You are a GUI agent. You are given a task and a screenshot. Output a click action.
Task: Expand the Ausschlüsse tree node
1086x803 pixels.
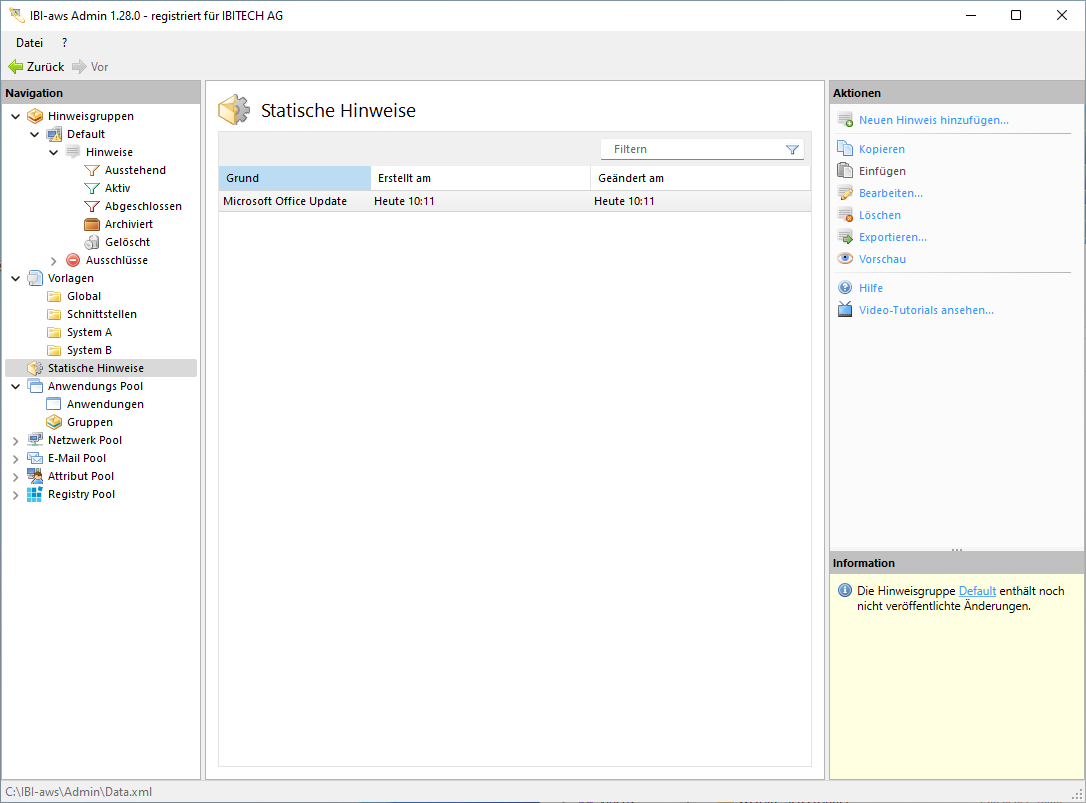point(54,261)
